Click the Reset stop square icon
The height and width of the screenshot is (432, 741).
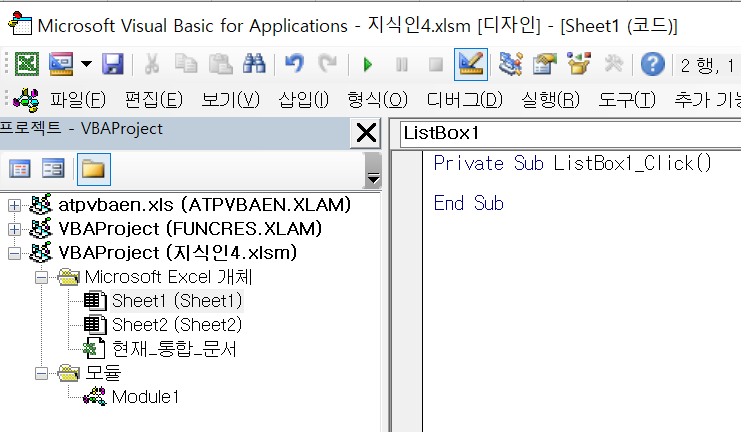(x=436, y=64)
